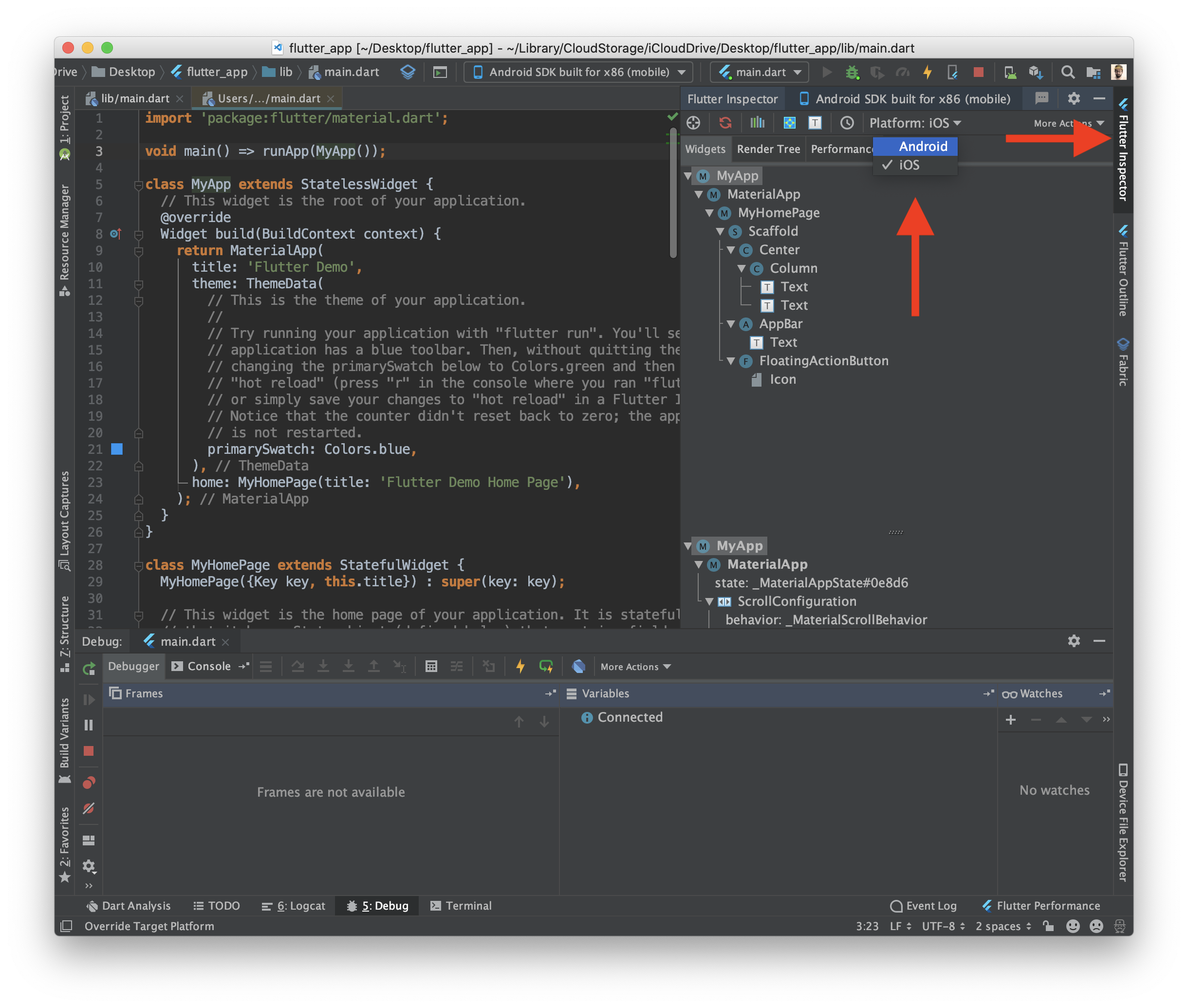Click the blue color swatch on line 21
The height and width of the screenshot is (1008, 1188).
click(116, 449)
